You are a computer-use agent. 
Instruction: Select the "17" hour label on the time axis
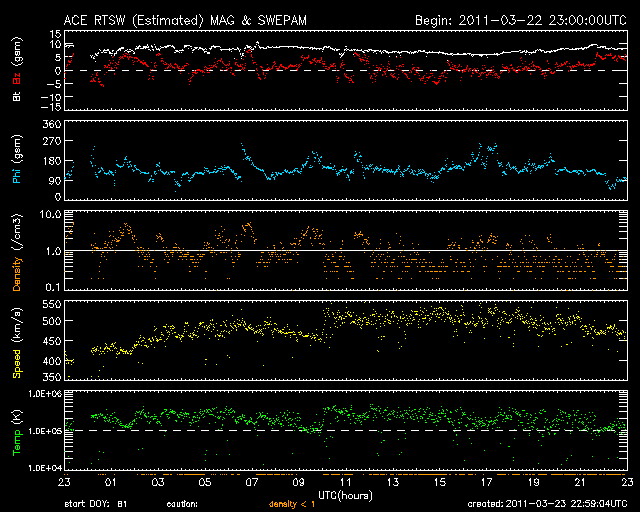(487, 482)
